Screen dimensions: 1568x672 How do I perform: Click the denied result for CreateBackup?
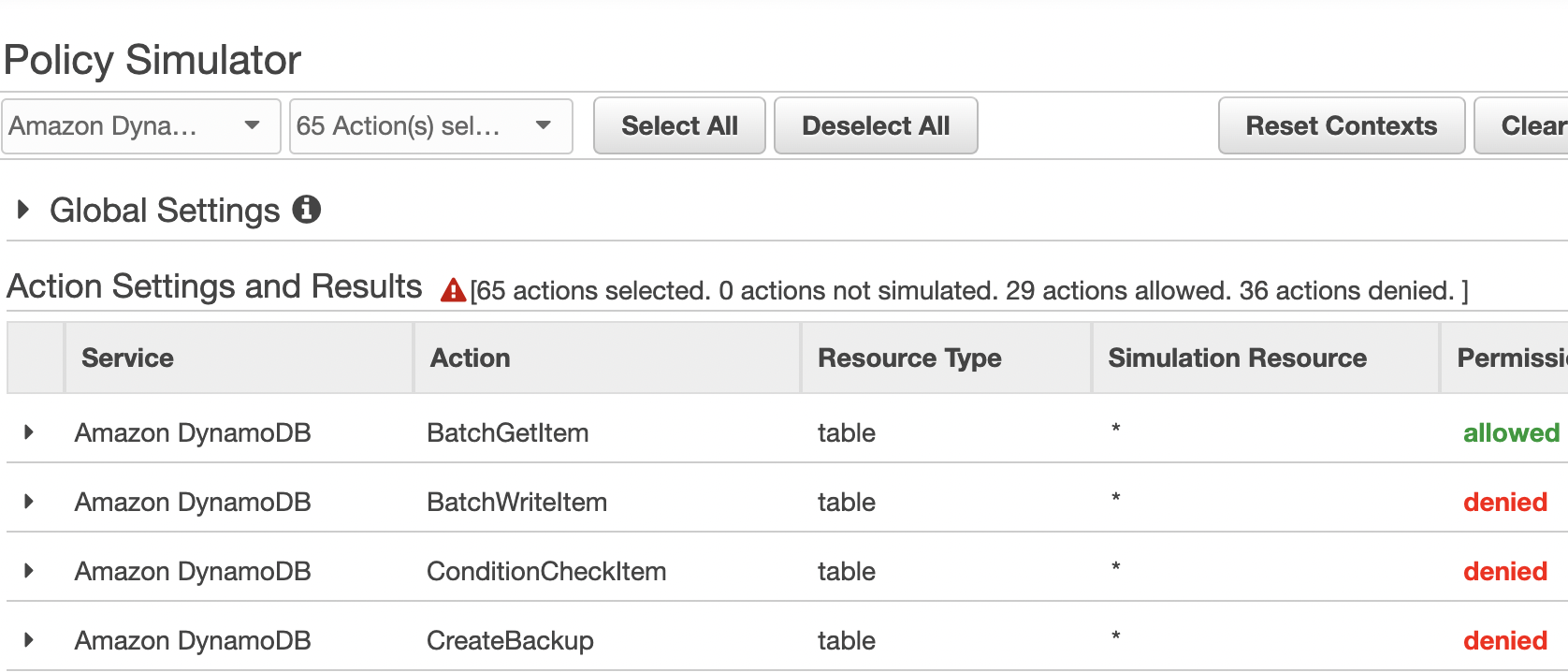click(1504, 641)
